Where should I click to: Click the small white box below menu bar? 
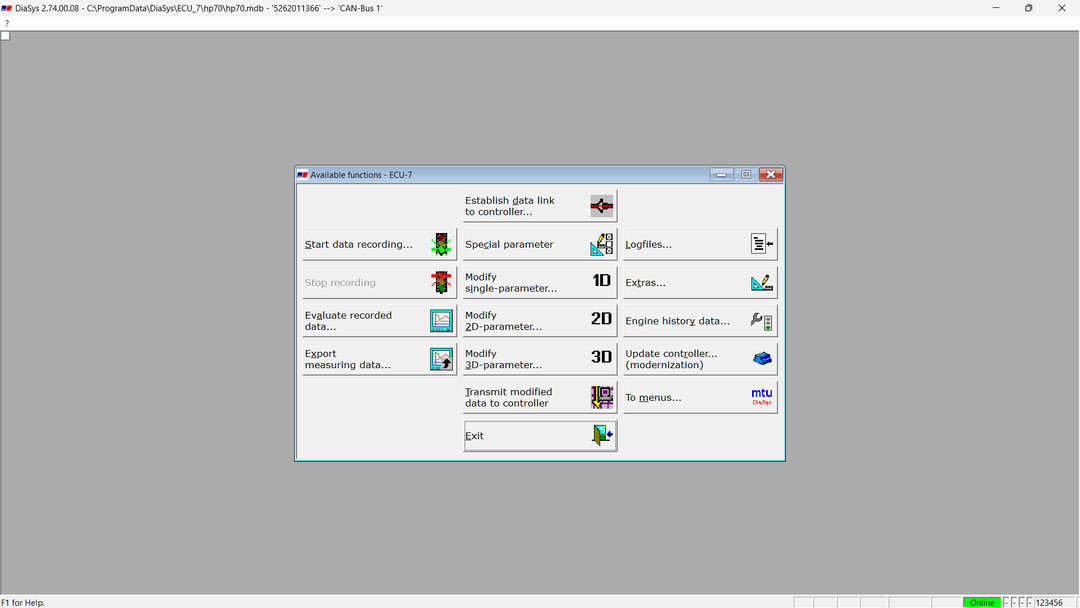(6, 36)
